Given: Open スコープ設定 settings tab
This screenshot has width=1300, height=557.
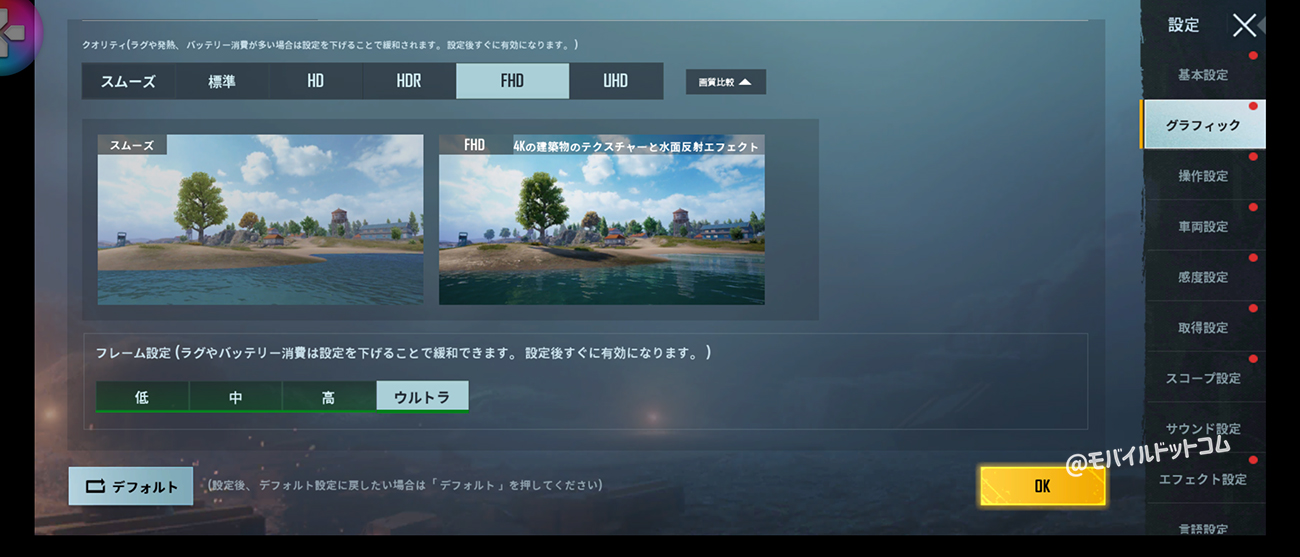Looking at the screenshot, I should 1203,378.
